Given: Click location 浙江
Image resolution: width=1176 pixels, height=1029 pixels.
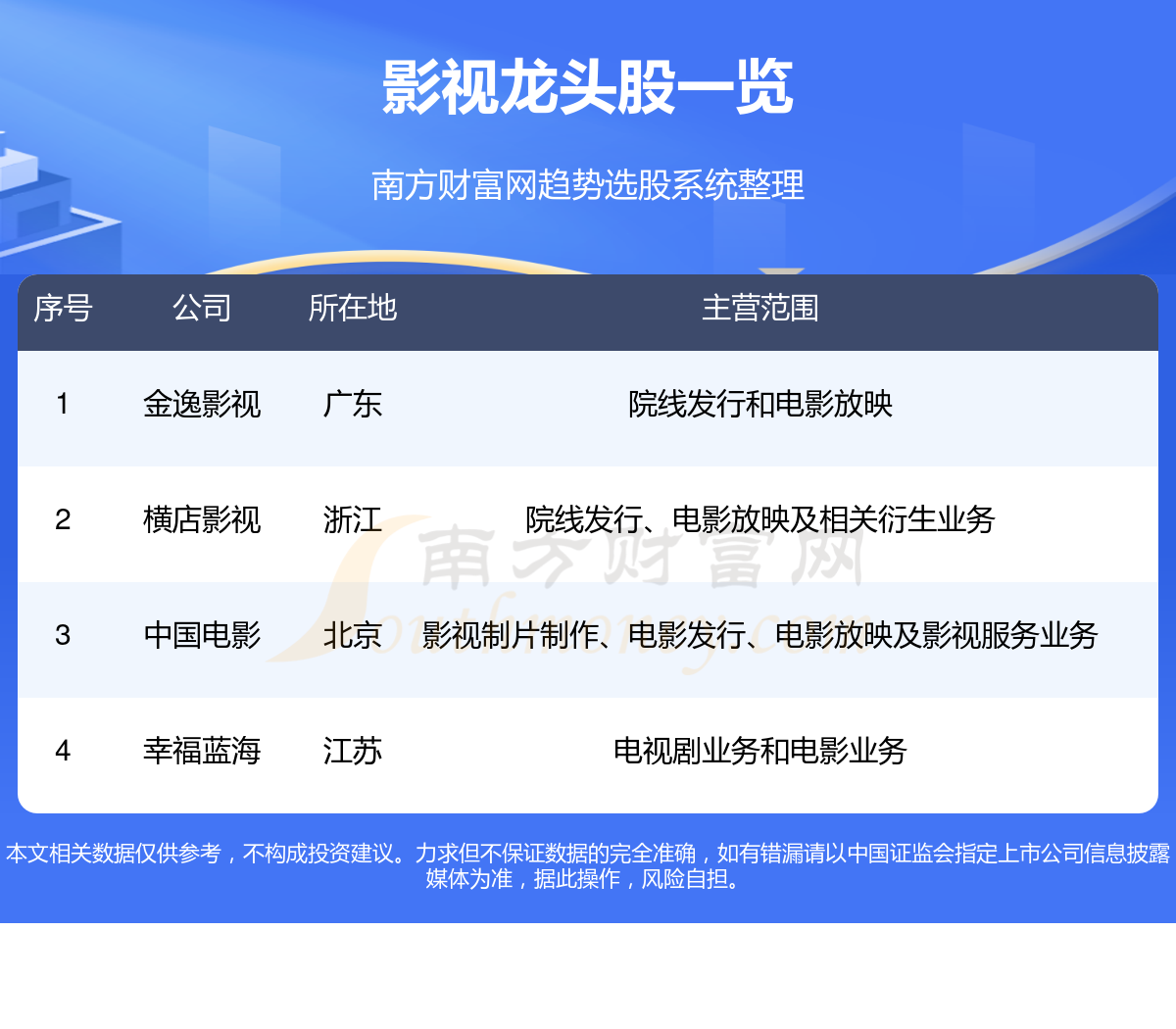Looking at the screenshot, I should coord(352,519).
